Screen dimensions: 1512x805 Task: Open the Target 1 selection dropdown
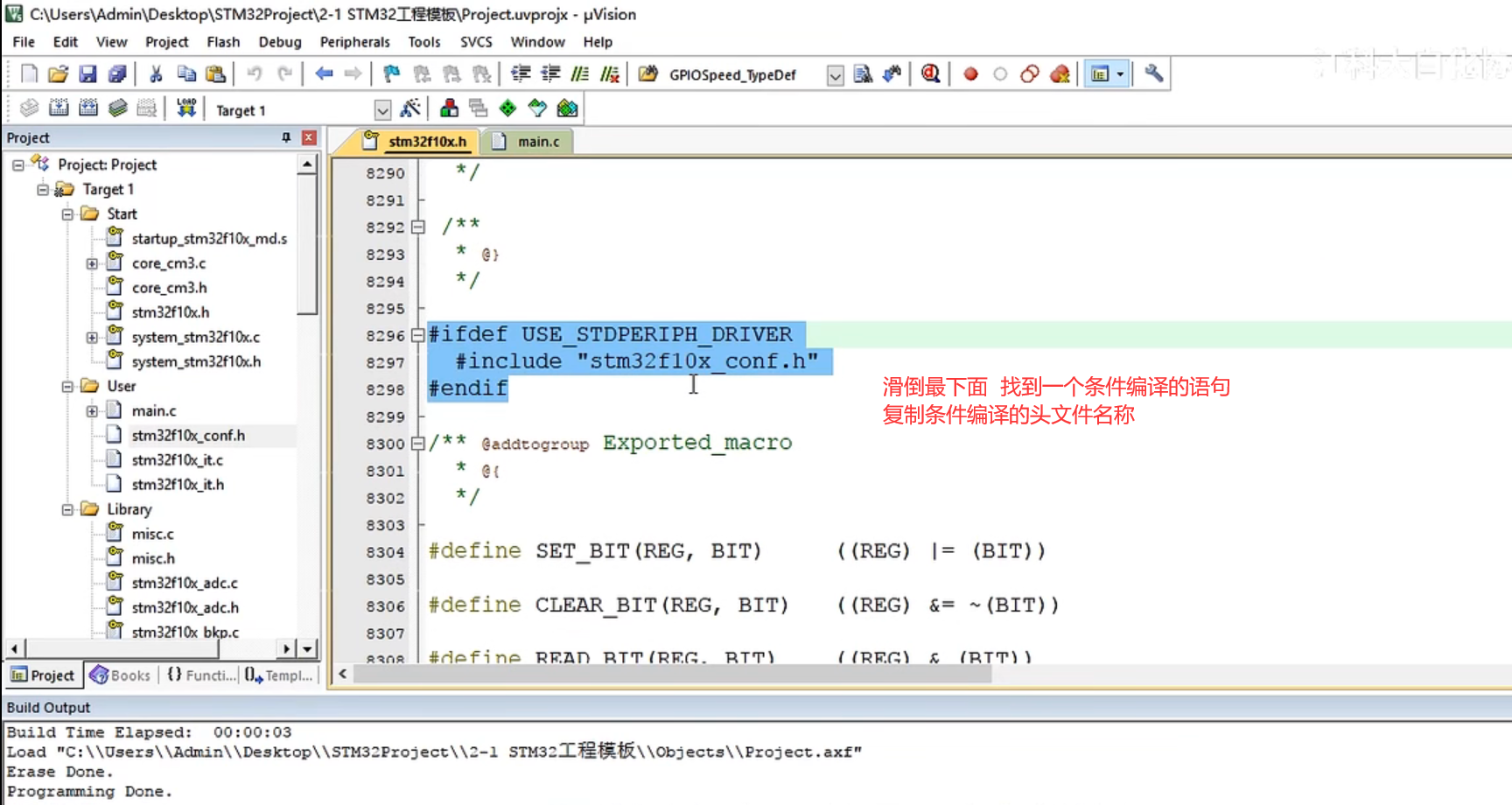(x=382, y=109)
